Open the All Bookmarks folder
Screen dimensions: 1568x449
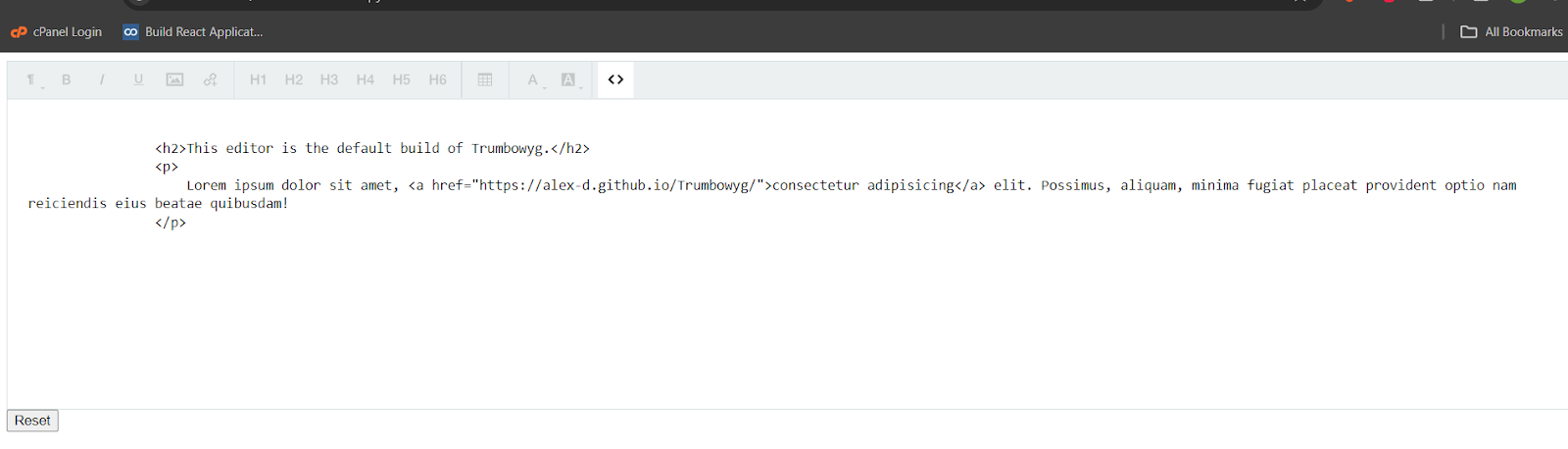click(1511, 32)
